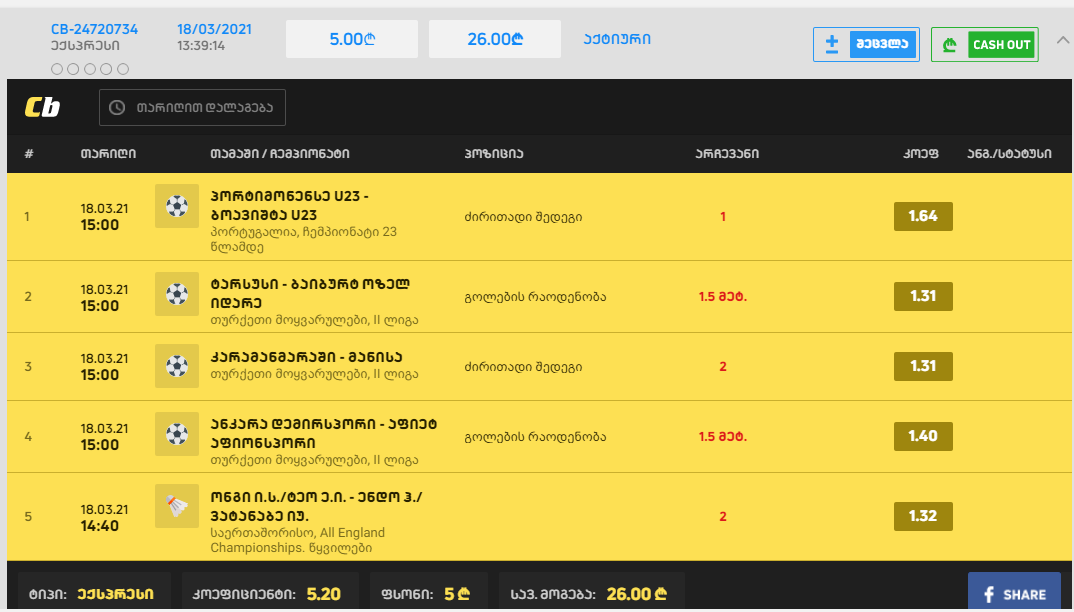Select the first rating circle under the bet ID
This screenshot has width=1074, height=612.
pos(57,69)
